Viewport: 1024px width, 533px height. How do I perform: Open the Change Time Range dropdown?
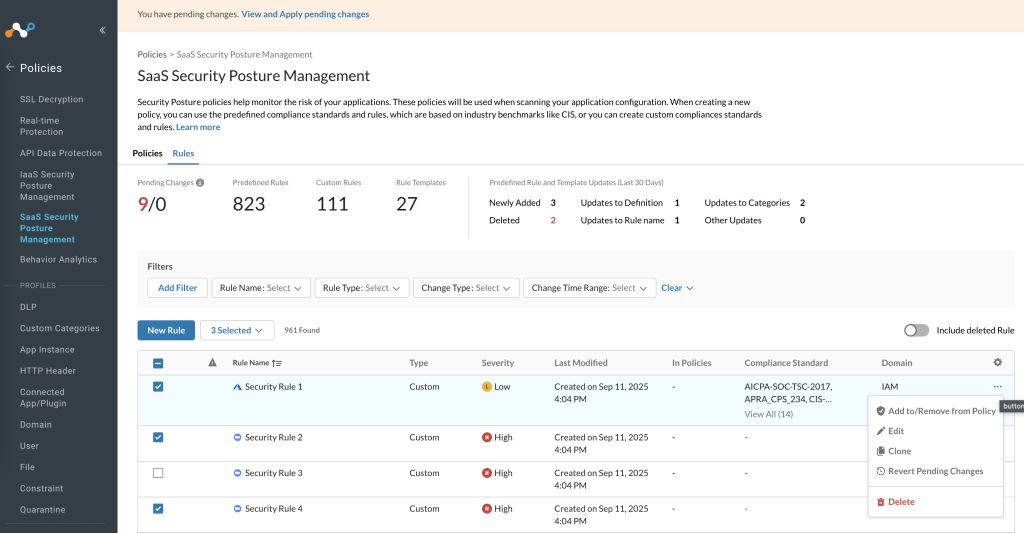[x=590, y=288]
